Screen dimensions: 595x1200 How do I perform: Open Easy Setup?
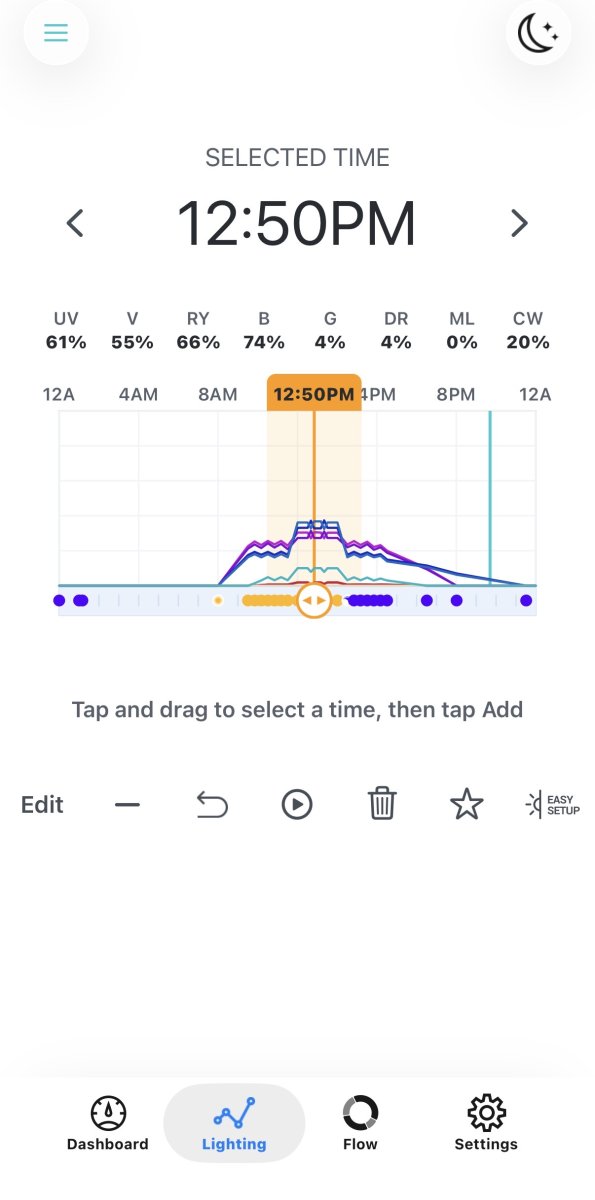(552, 804)
